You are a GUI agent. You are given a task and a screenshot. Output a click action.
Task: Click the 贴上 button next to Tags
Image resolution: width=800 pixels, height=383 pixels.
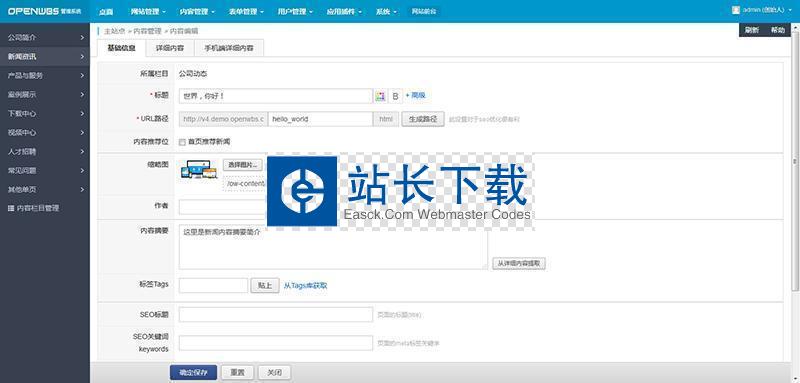pyautogui.click(x=265, y=286)
